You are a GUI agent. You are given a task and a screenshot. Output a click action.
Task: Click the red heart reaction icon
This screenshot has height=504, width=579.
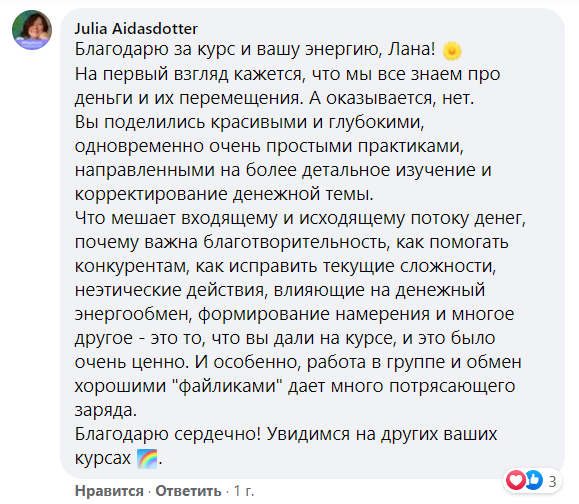(x=515, y=480)
